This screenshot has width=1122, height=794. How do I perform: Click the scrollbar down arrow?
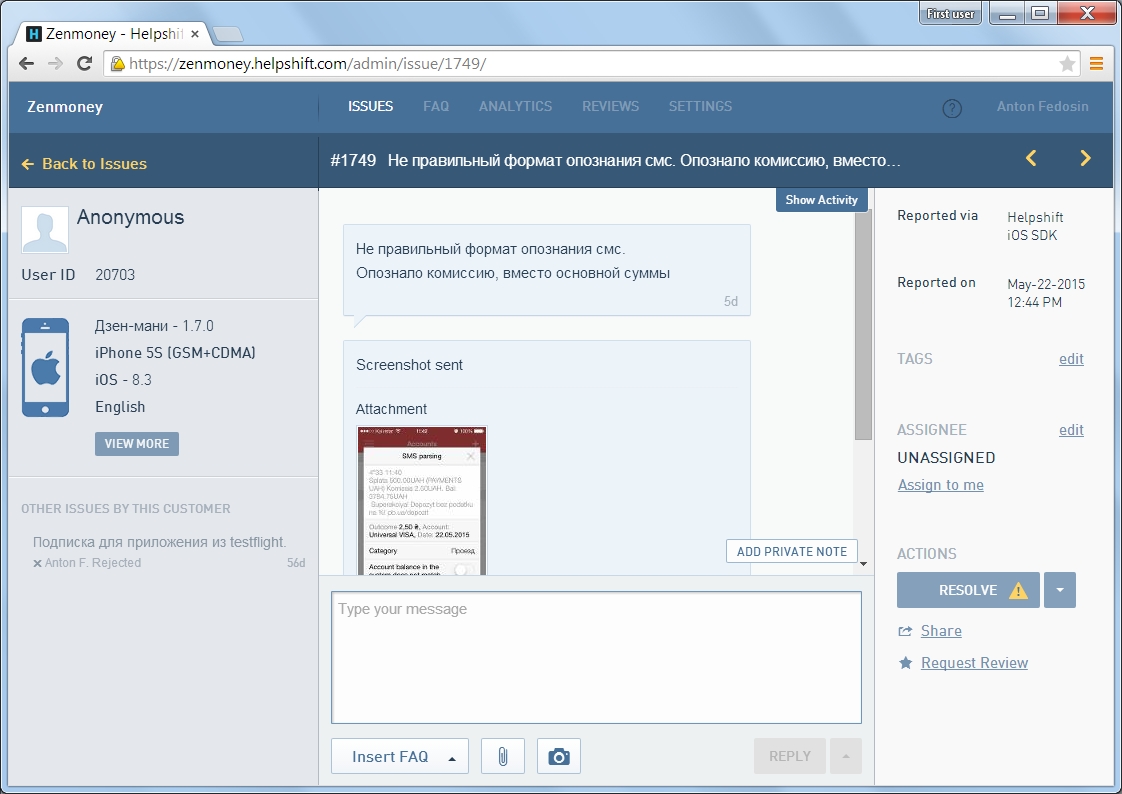click(x=864, y=564)
